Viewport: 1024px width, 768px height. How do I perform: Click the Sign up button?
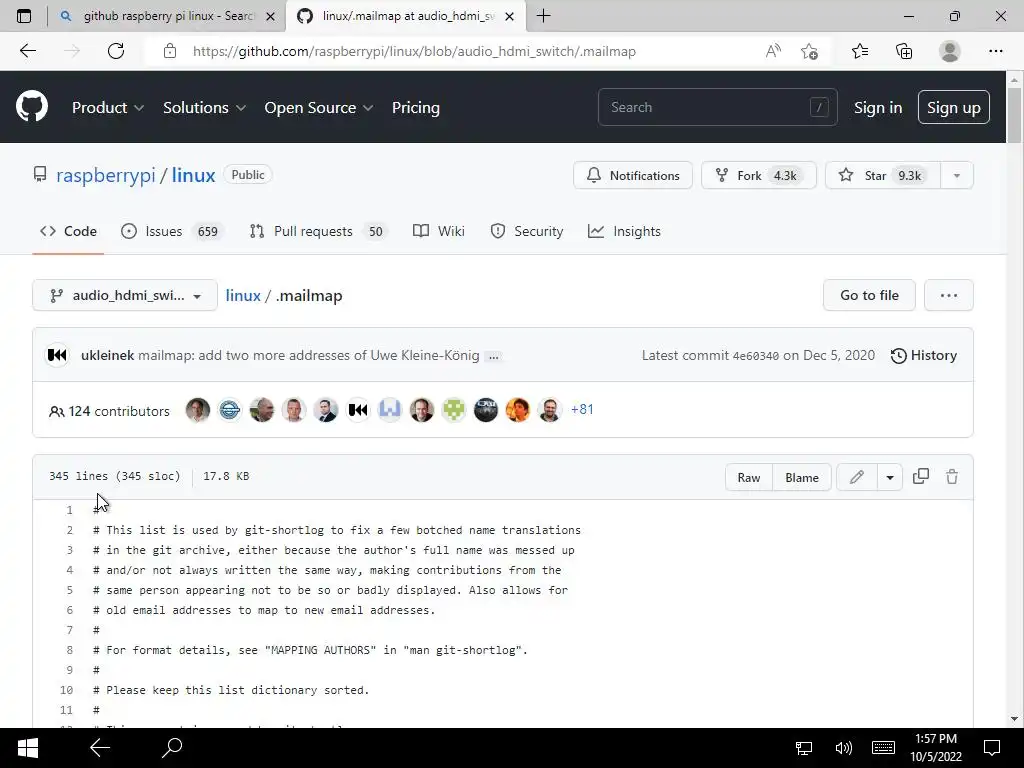953,107
